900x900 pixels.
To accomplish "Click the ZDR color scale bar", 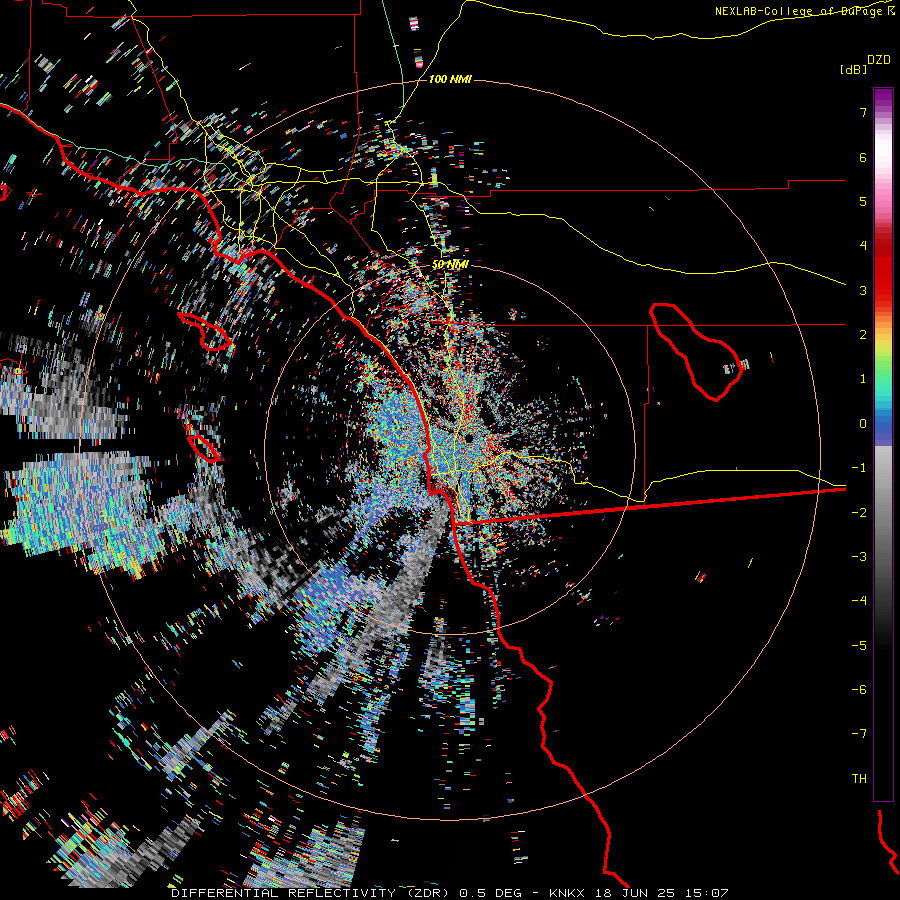I will (x=883, y=444).
